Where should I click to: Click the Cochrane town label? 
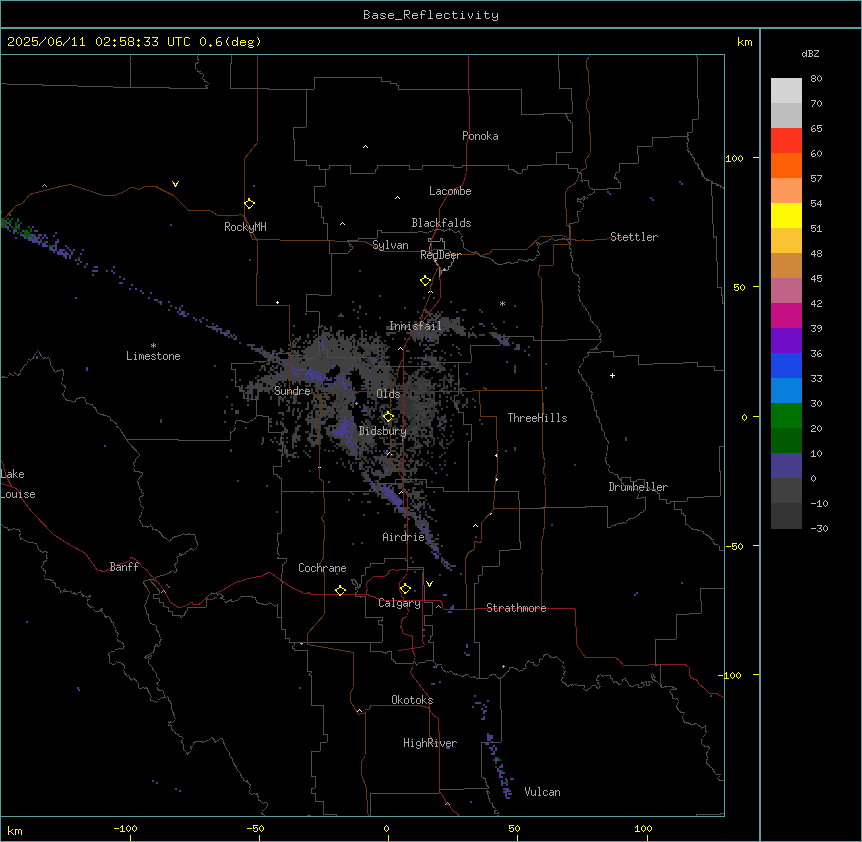322,568
